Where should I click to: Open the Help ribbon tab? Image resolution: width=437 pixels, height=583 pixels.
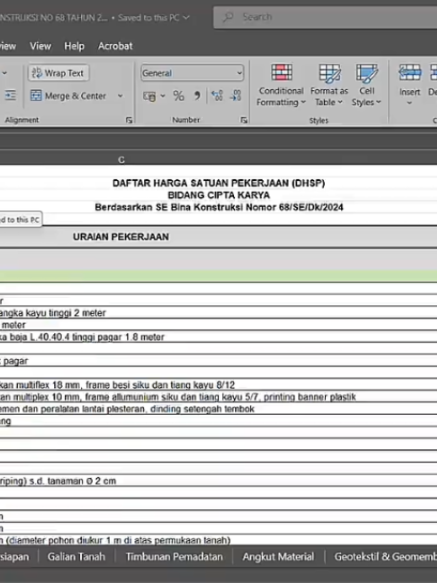click(x=74, y=46)
